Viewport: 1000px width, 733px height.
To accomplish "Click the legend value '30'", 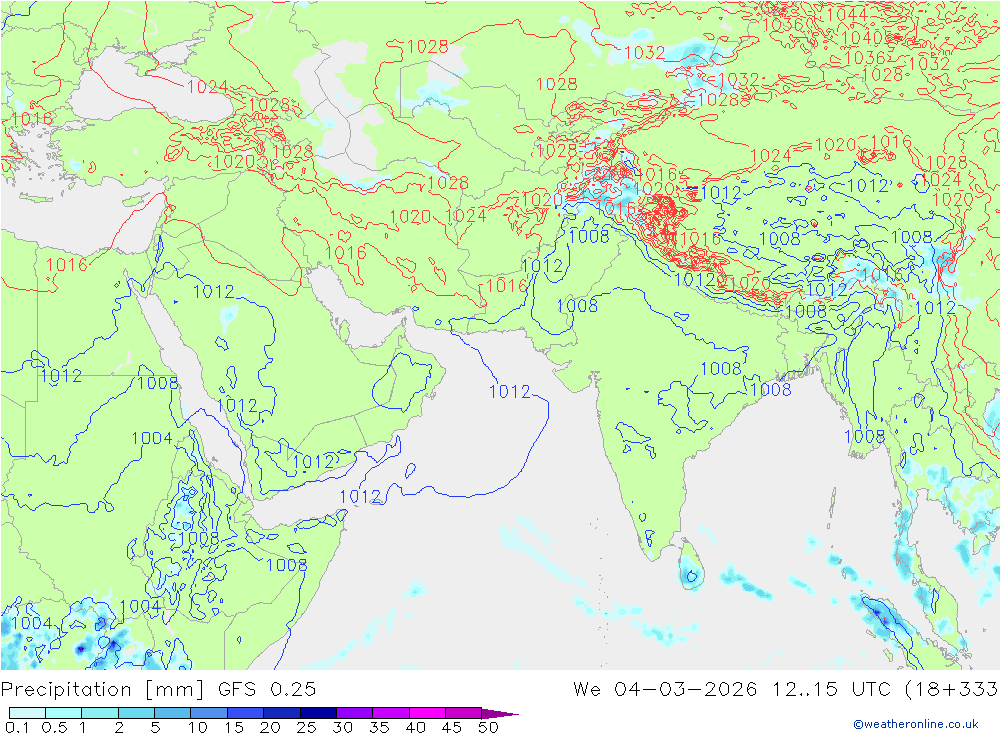I will point(342,727).
